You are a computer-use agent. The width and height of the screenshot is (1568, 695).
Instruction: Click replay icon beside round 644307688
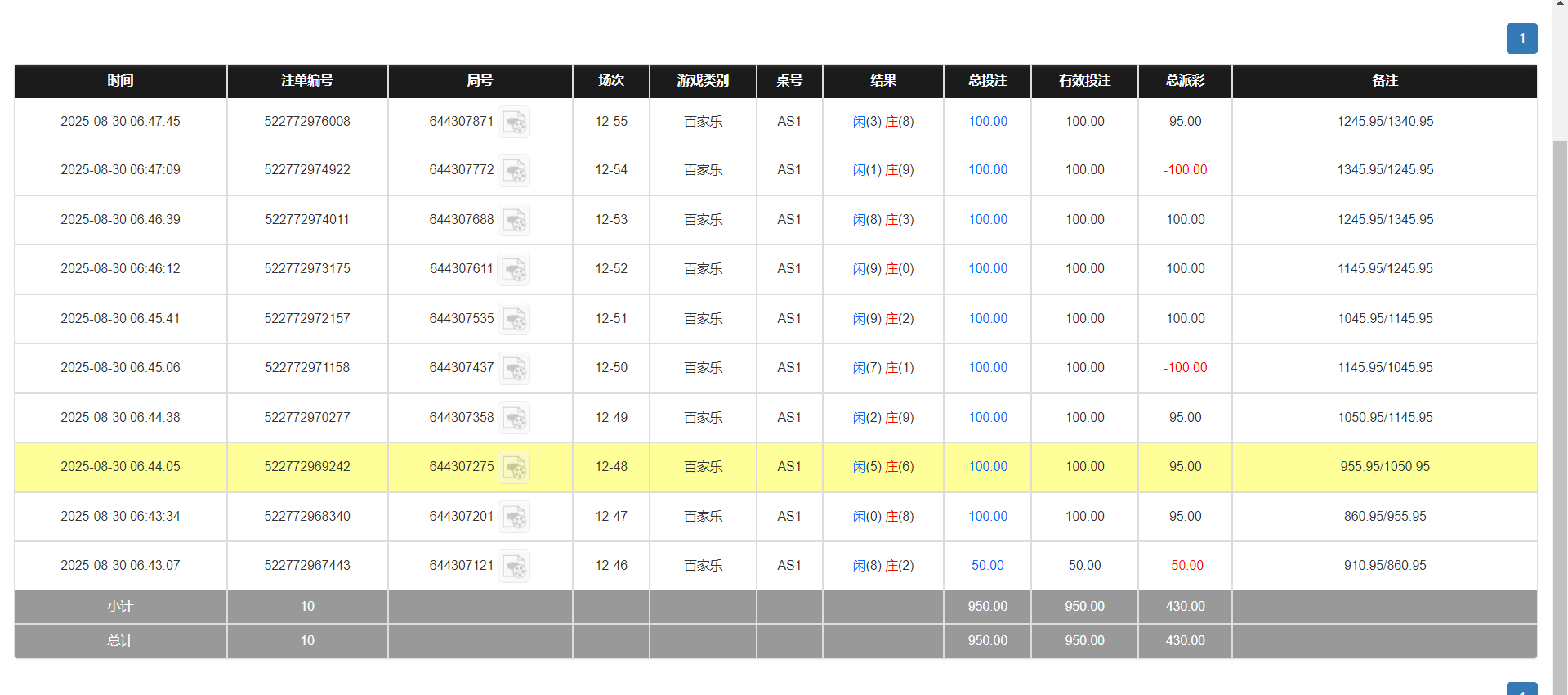coord(514,221)
